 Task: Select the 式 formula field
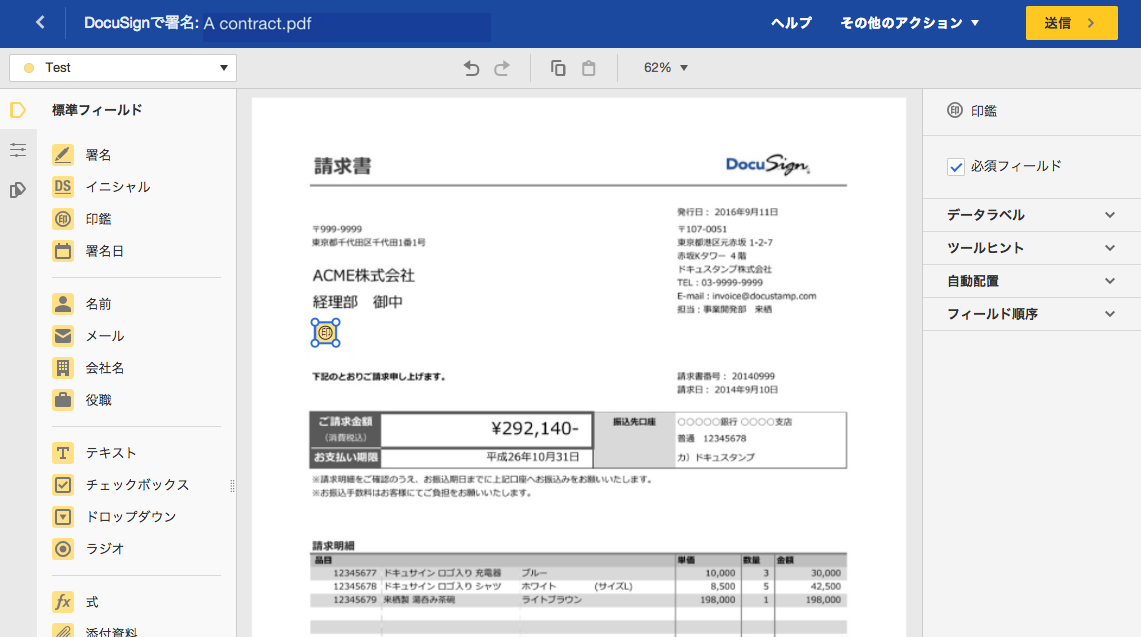click(90, 602)
